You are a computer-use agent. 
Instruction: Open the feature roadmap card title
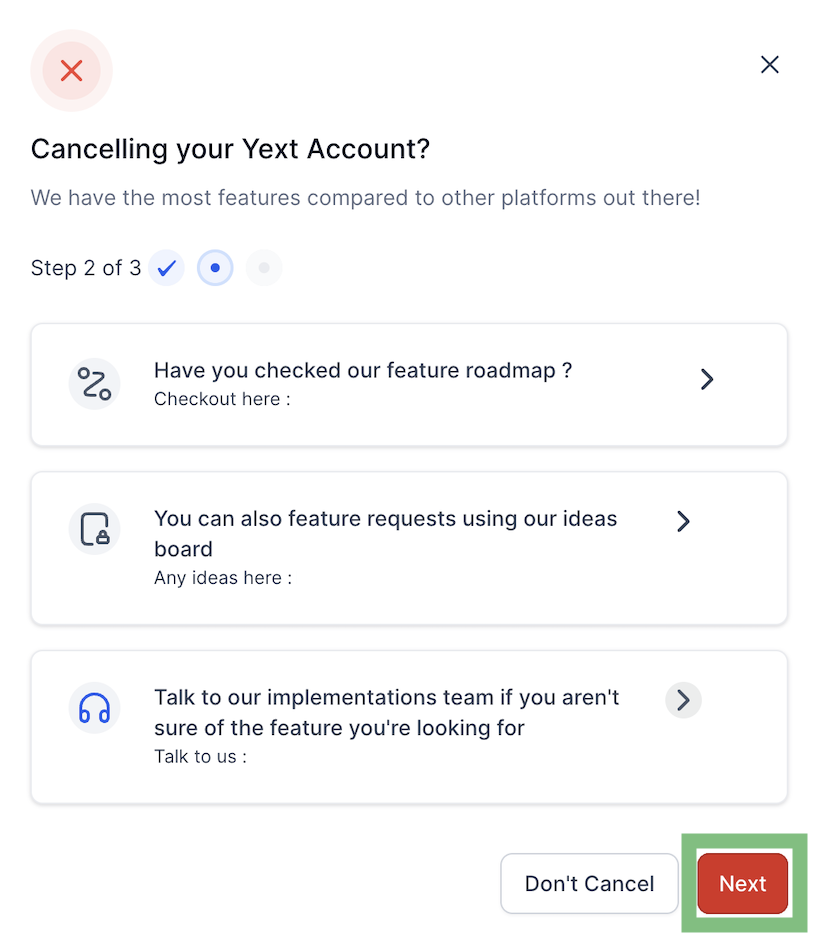point(363,370)
